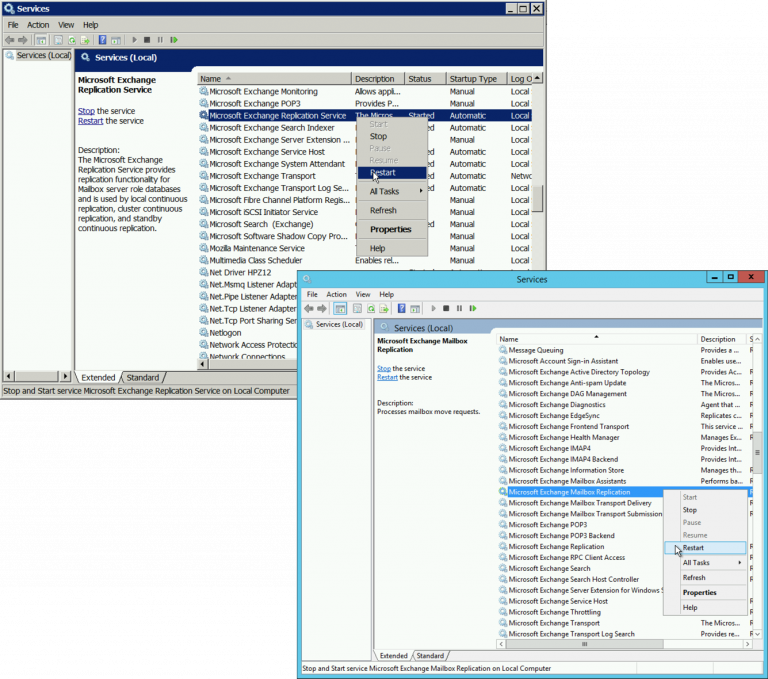Click Restart Service icon in front window toolbar
Screen dimensions: 768x679
(473, 309)
